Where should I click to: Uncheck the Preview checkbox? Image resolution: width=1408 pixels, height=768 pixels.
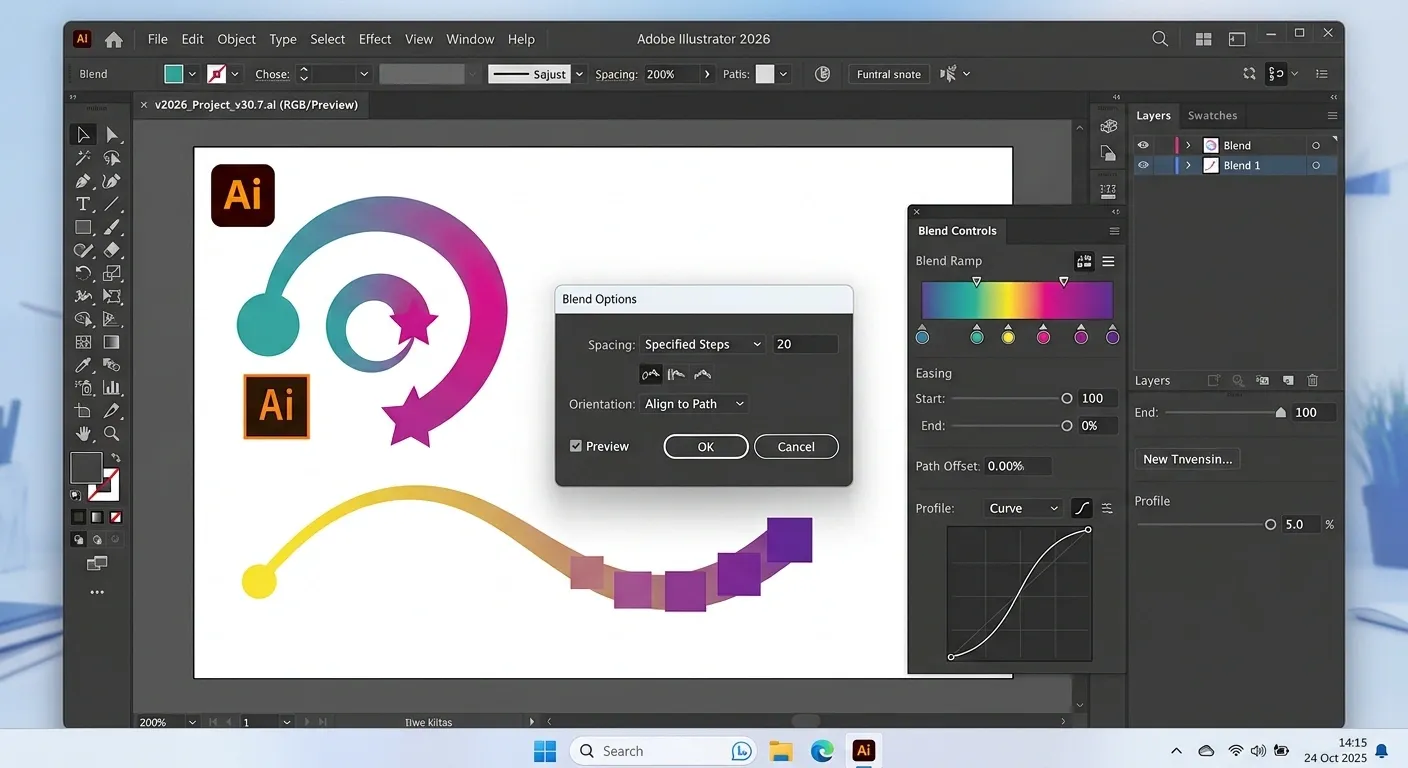576,446
